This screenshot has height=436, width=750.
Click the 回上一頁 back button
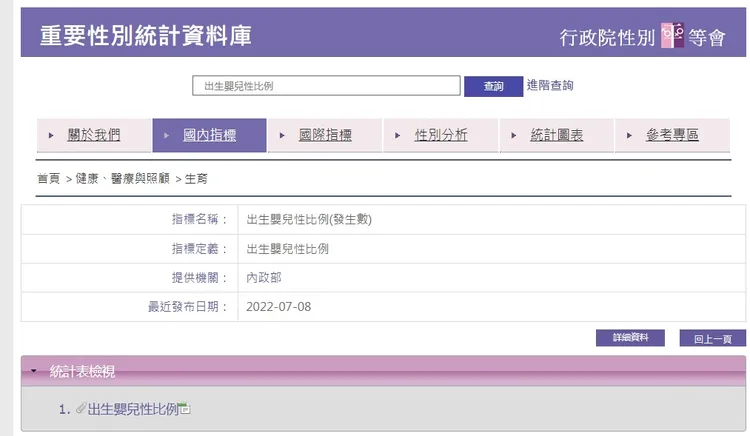click(x=713, y=338)
